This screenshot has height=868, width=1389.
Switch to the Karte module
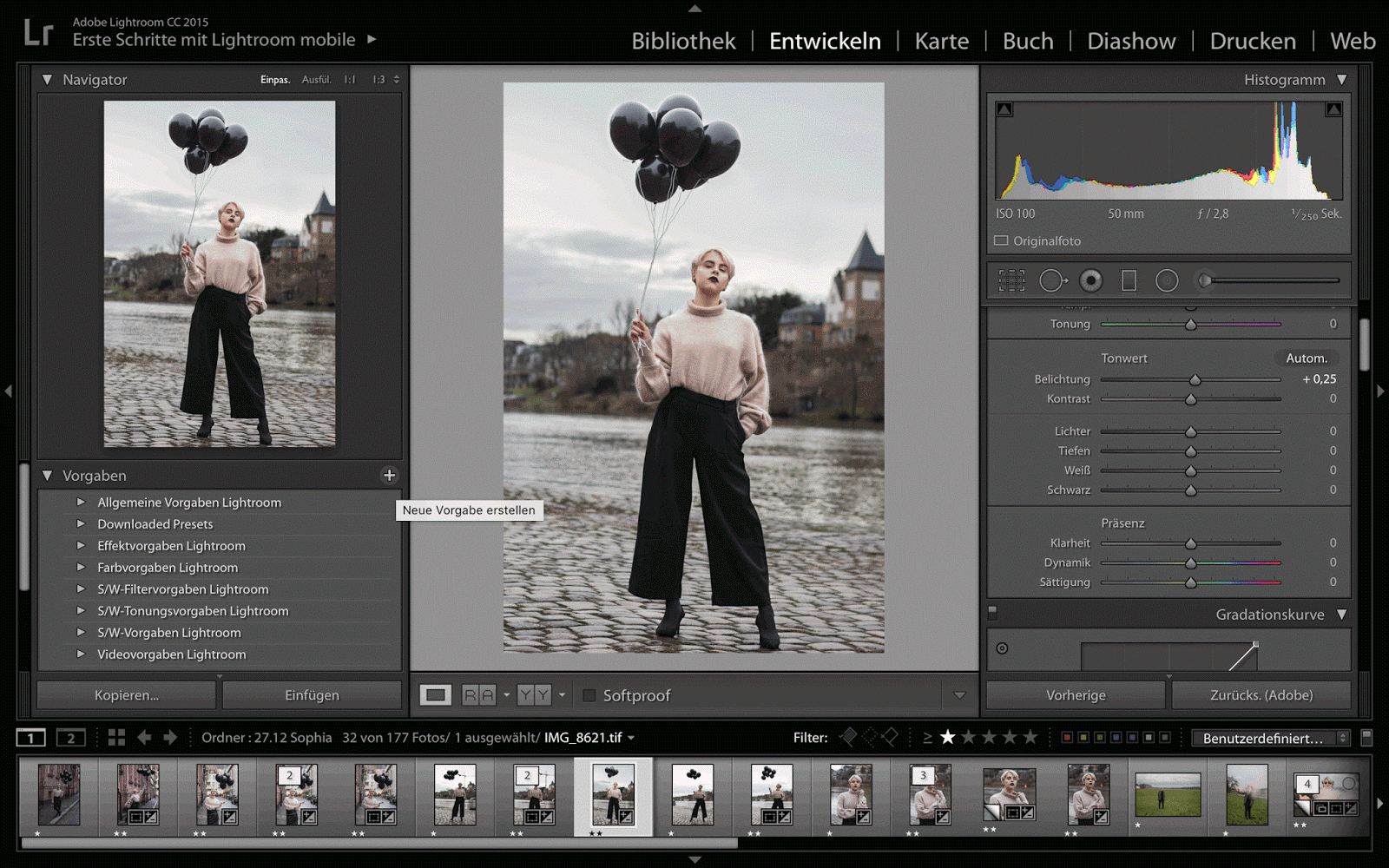point(942,41)
